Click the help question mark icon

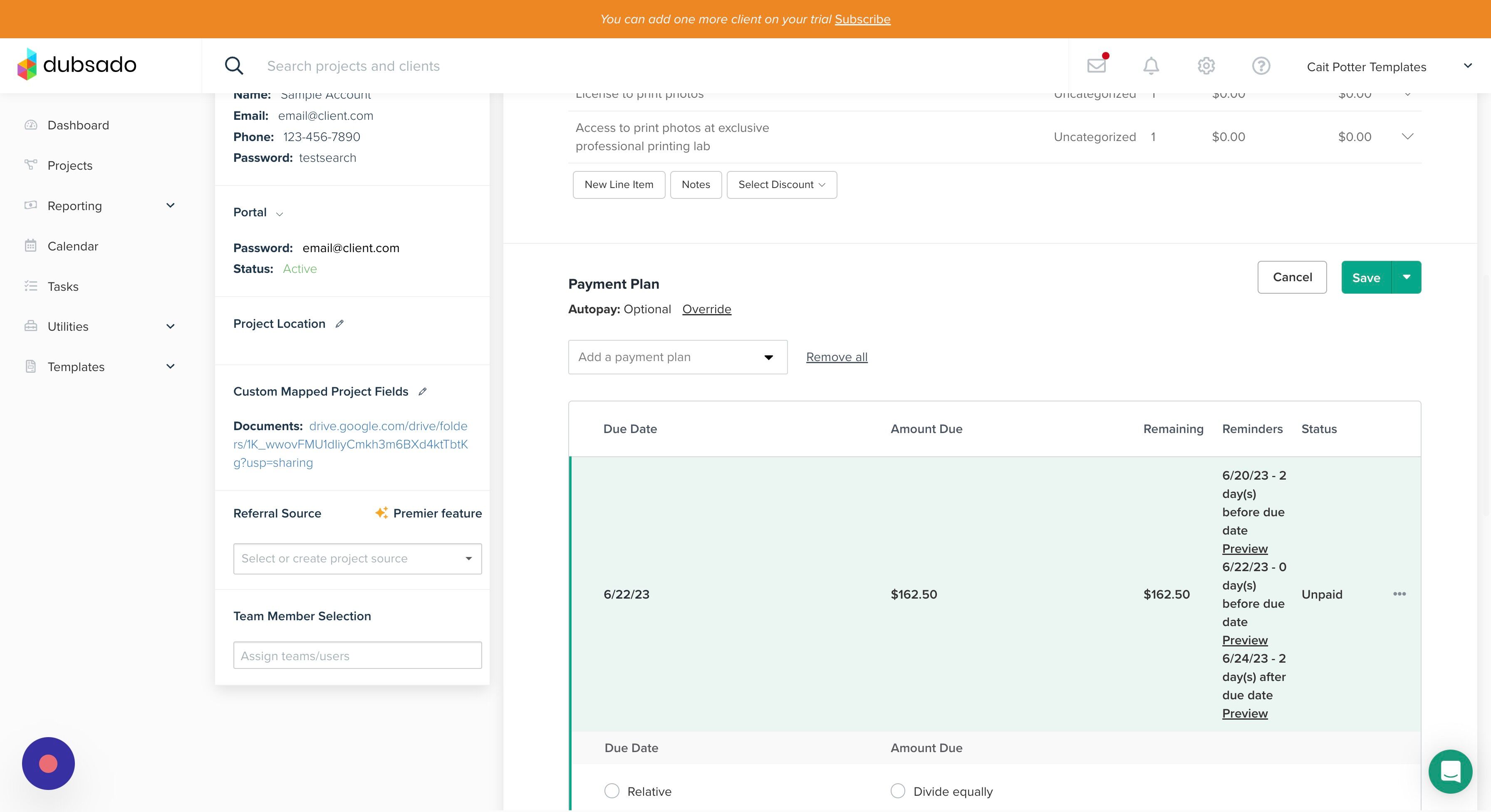[1261, 66]
